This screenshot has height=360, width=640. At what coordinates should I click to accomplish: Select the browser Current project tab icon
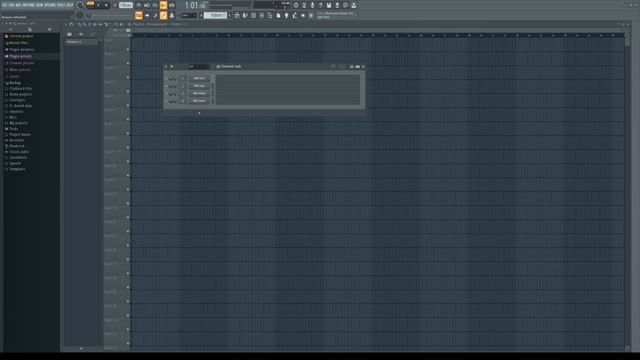30,29
